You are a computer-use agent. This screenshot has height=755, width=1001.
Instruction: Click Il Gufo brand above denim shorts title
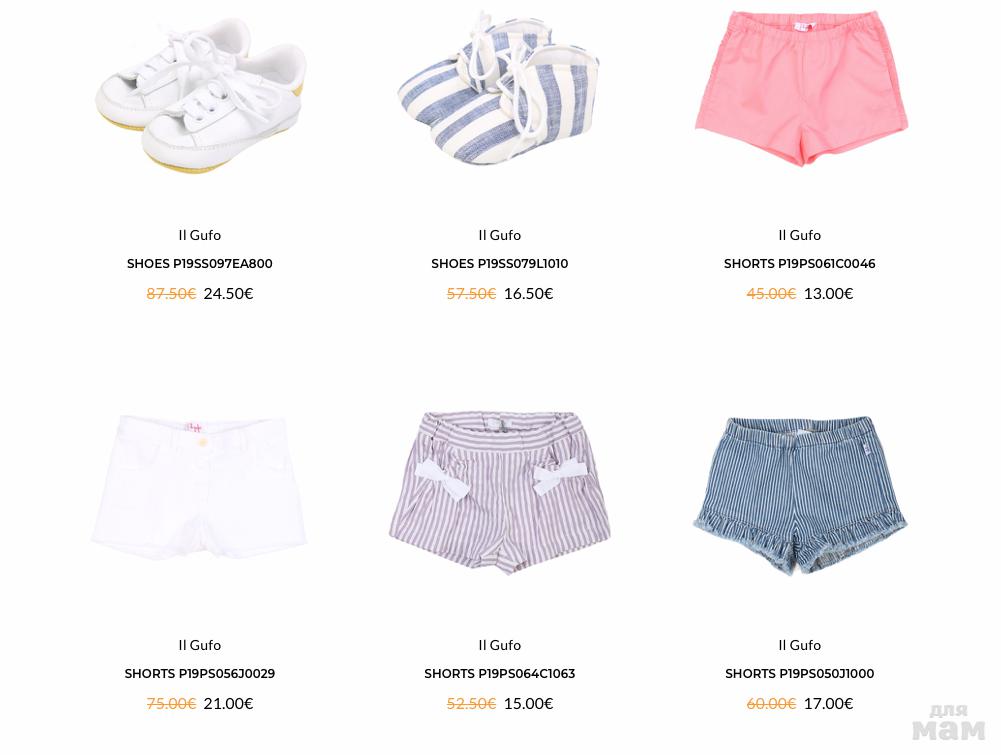pyautogui.click(x=799, y=645)
